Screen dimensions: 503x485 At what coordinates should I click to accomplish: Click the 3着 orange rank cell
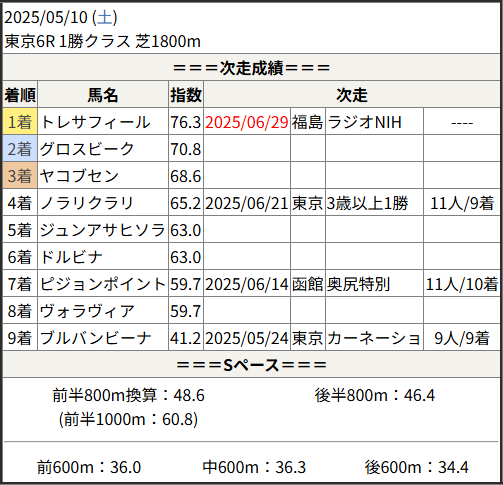click(20, 176)
